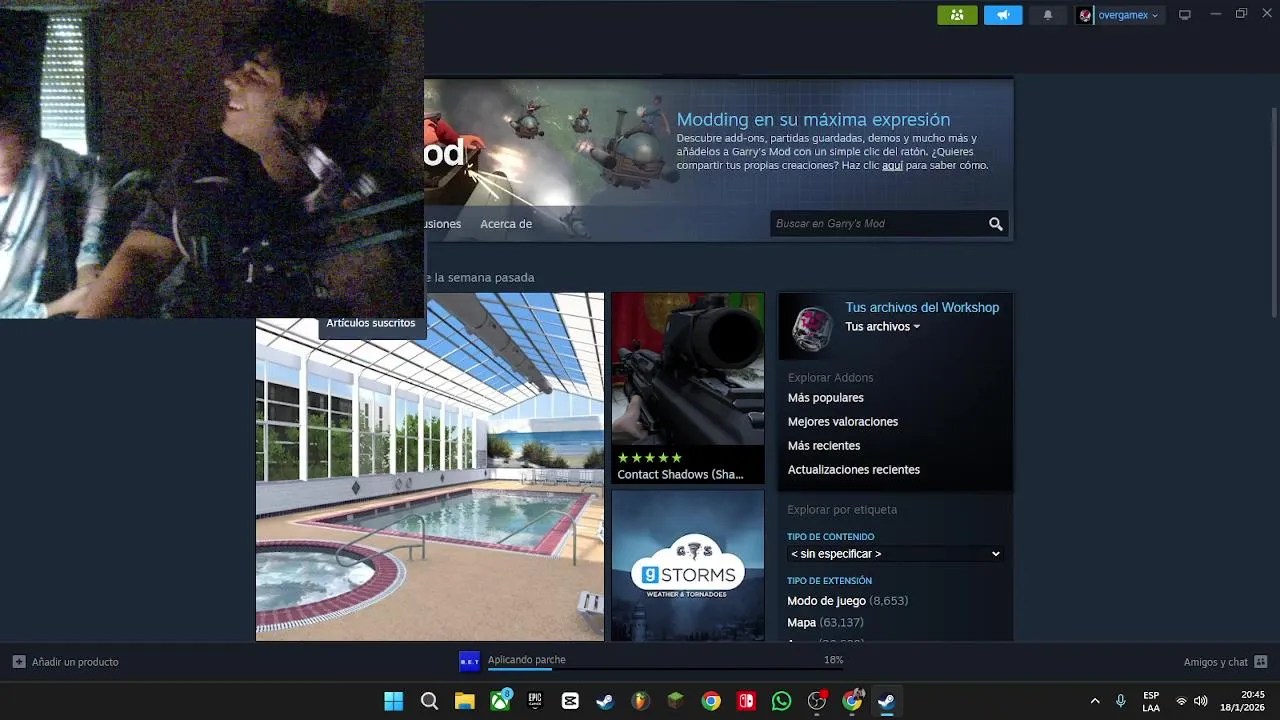Open the volume control in the system tray
Image resolution: width=1280 pixels, height=720 pixels.
(1201, 701)
